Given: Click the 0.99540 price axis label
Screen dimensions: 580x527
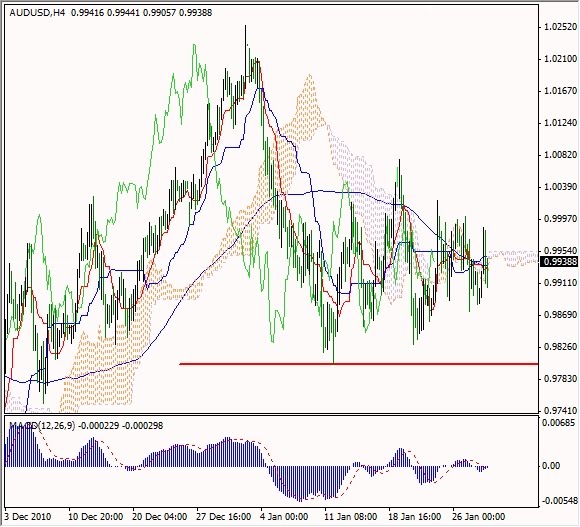Looking at the screenshot, I should click(560, 250).
